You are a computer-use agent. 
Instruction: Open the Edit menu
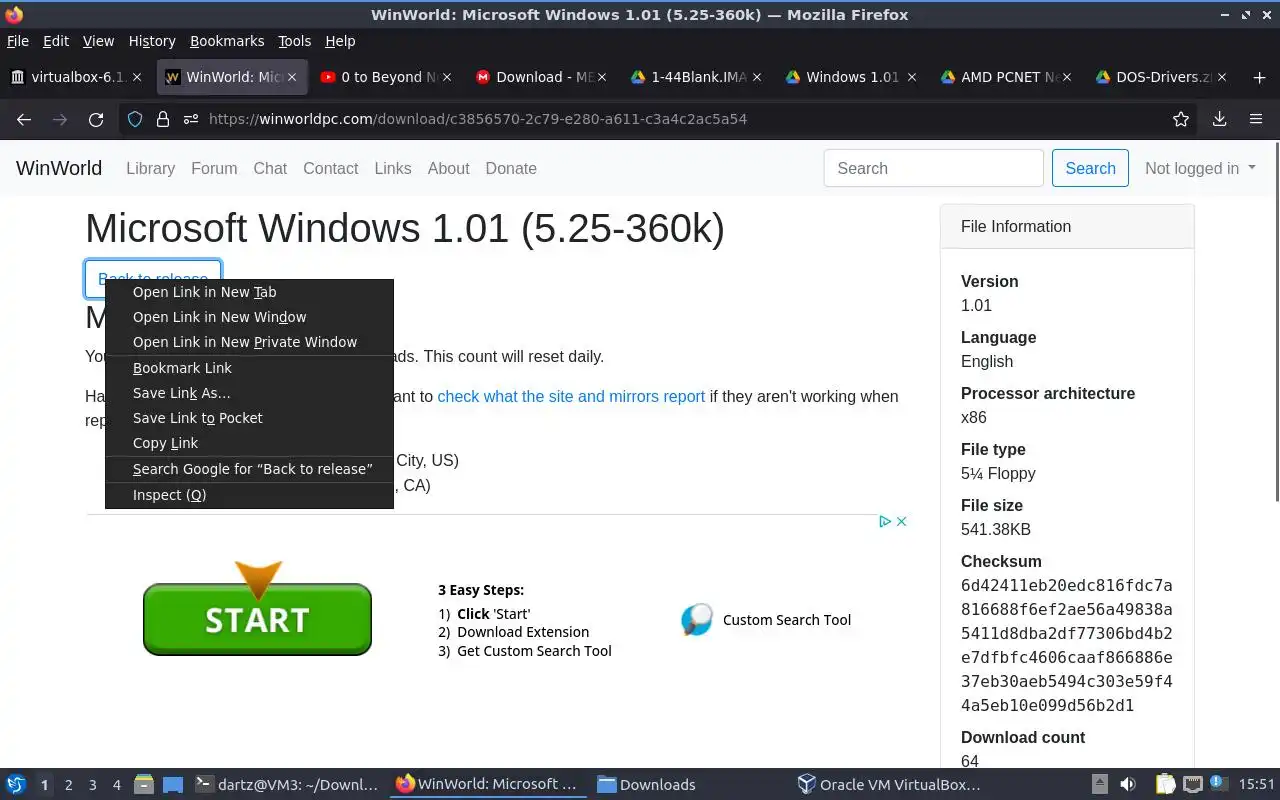pos(56,41)
